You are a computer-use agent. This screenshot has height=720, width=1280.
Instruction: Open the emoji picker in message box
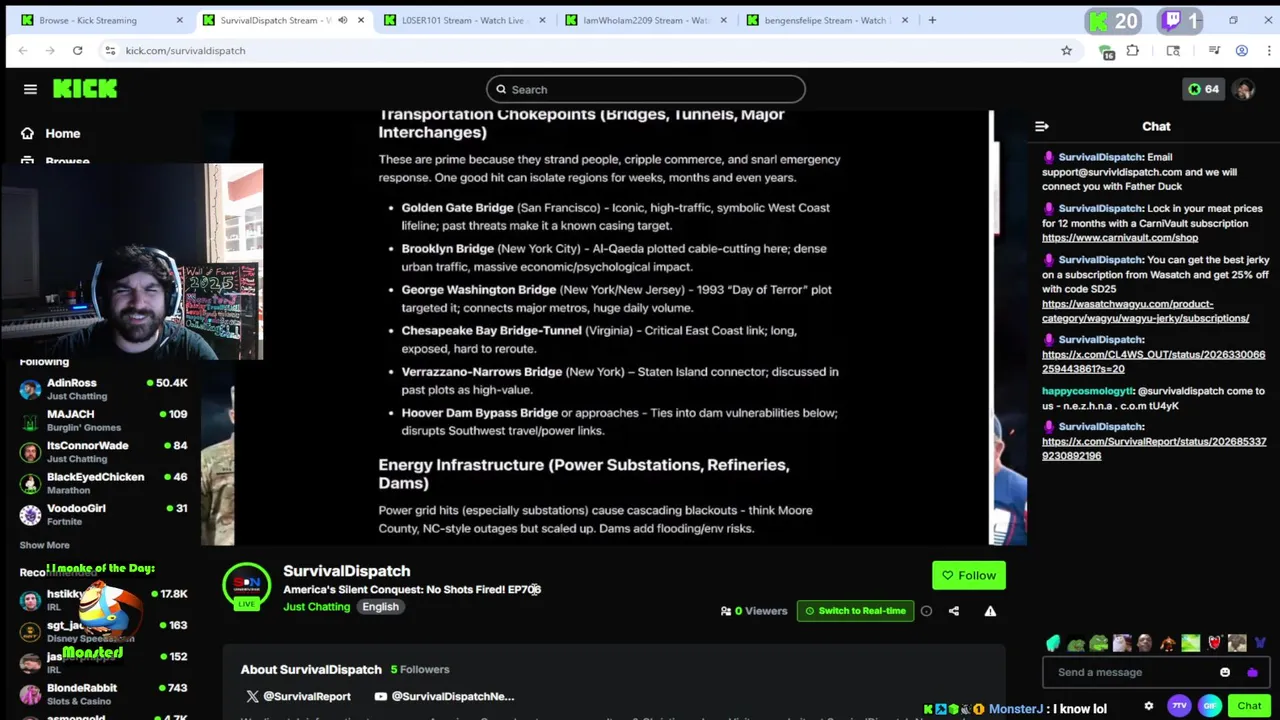pos(1225,672)
